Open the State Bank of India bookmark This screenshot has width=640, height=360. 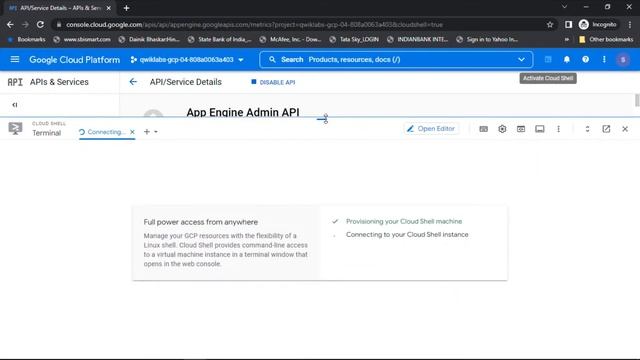click(x=220, y=39)
